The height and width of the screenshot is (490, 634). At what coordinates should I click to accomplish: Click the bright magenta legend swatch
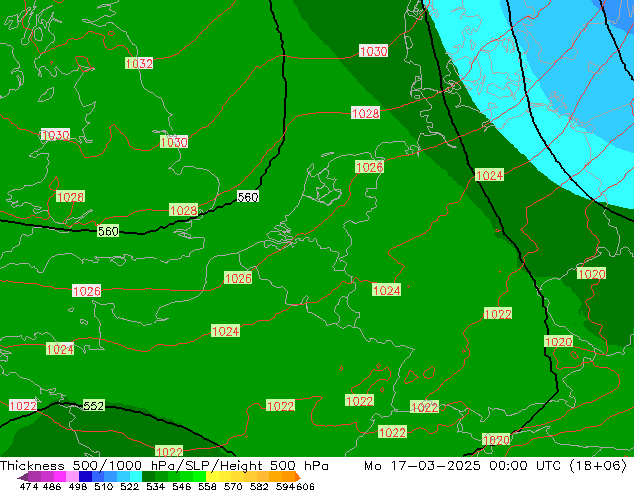(60, 477)
